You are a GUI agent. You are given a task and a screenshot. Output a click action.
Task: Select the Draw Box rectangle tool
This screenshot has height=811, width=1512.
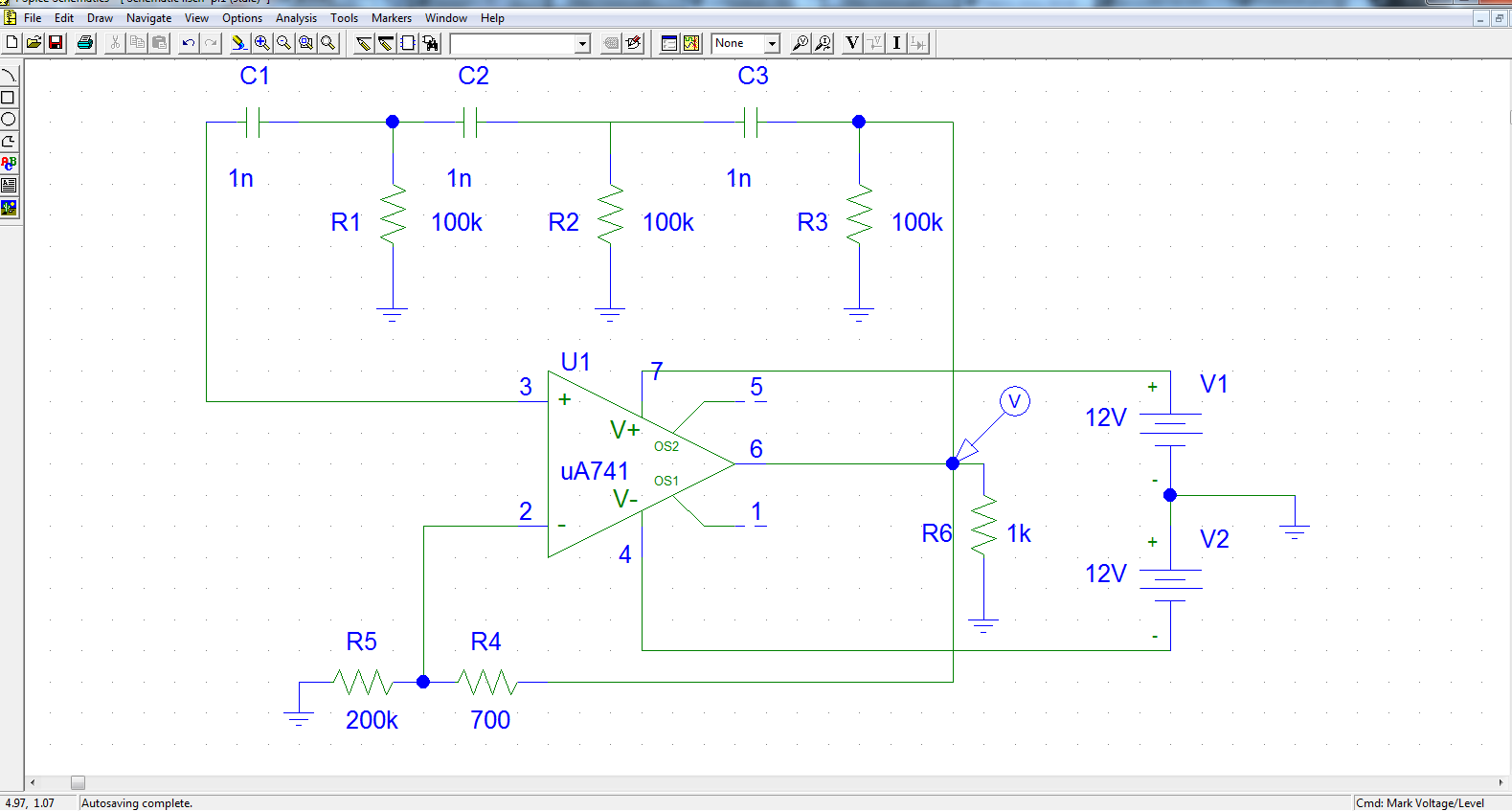(9, 98)
